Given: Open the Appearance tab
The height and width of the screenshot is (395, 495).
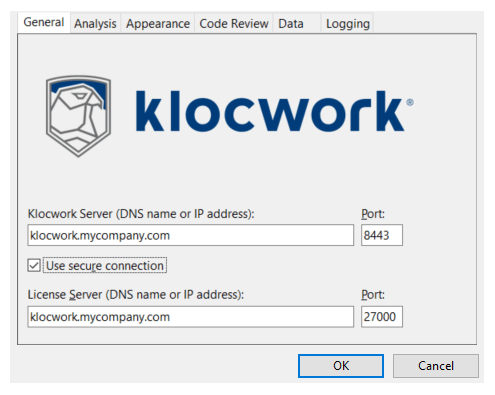Looking at the screenshot, I should 158,24.
